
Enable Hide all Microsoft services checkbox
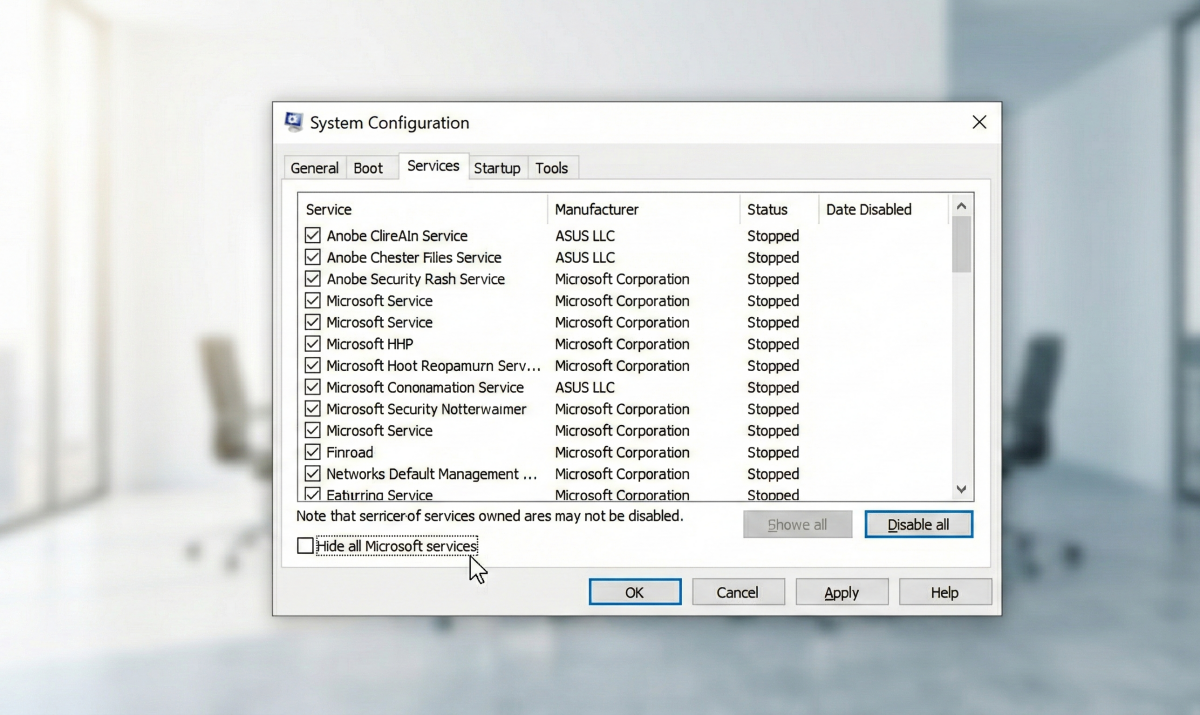(x=306, y=546)
